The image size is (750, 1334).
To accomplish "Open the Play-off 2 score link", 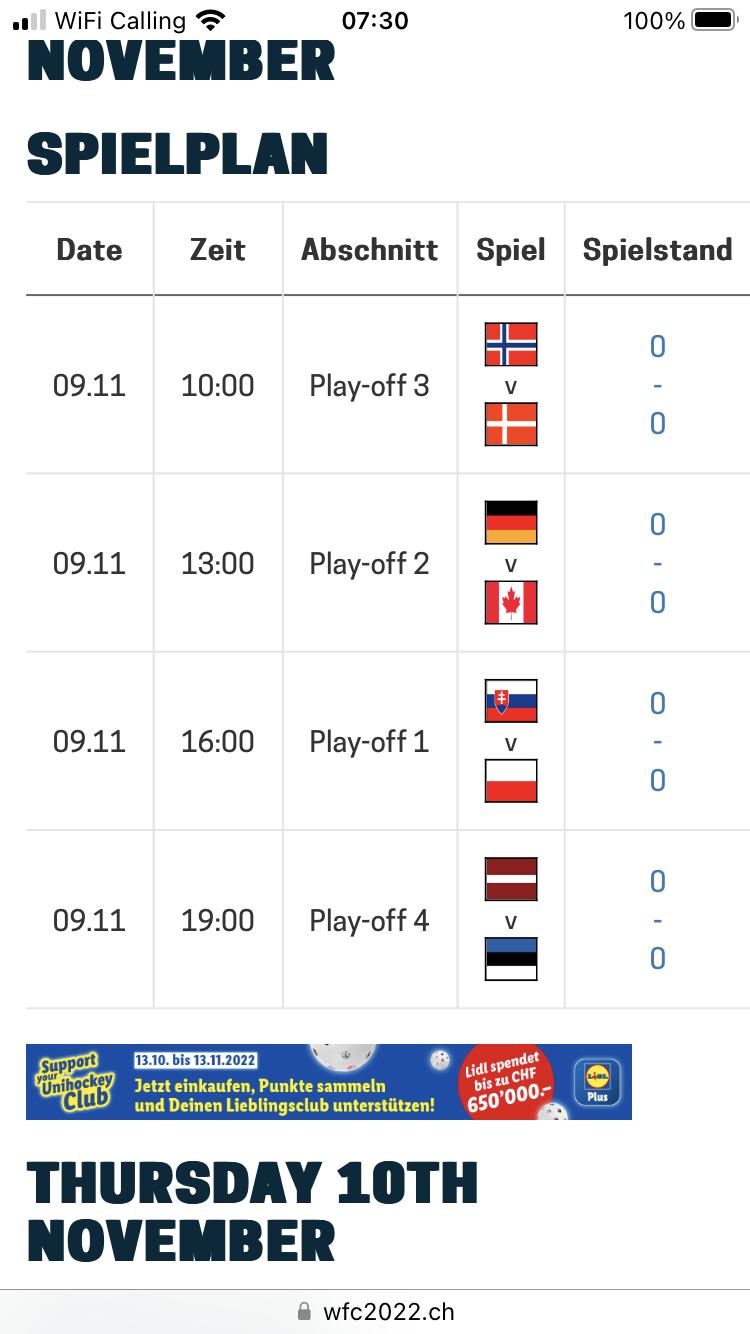I will pyautogui.click(x=657, y=563).
